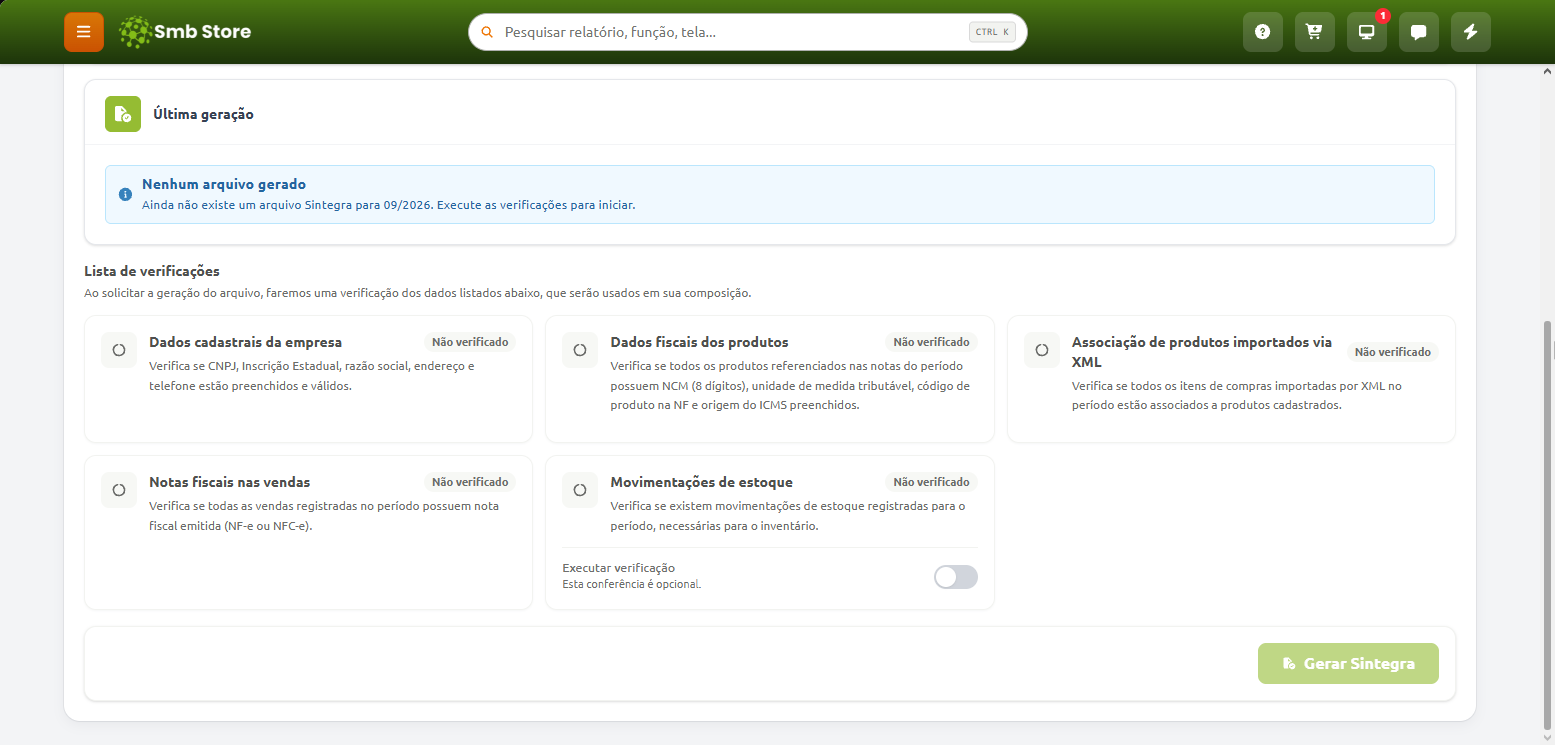This screenshot has height=745, width=1555.
Task: Click Não verificado badge on Dados fiscais
Action: pos(931,342)
